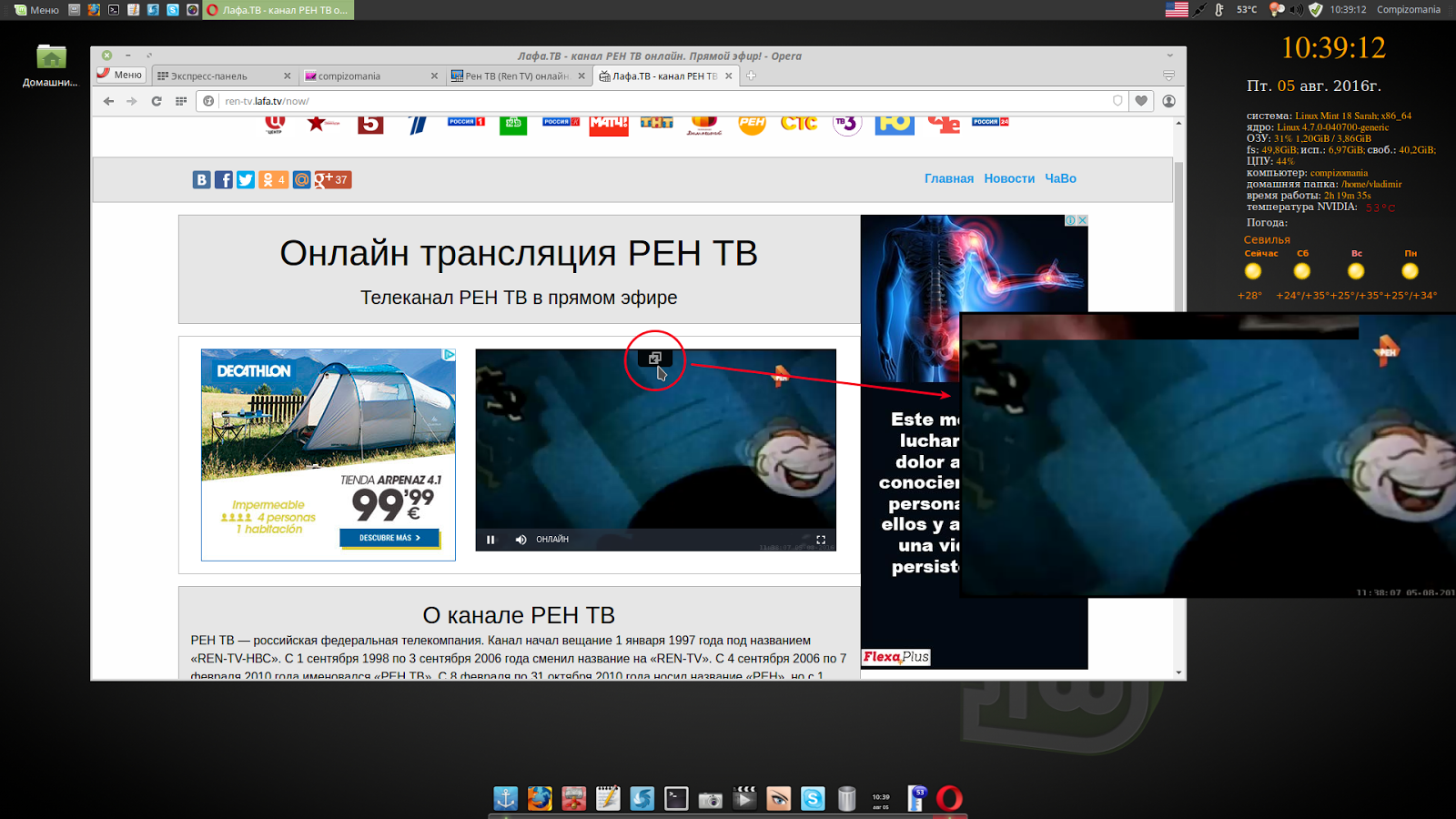This screenshot has height=819, width=1456.
Task: Click the ad-blocker shield icon in address bar
Action: [x=1117, y=101]
